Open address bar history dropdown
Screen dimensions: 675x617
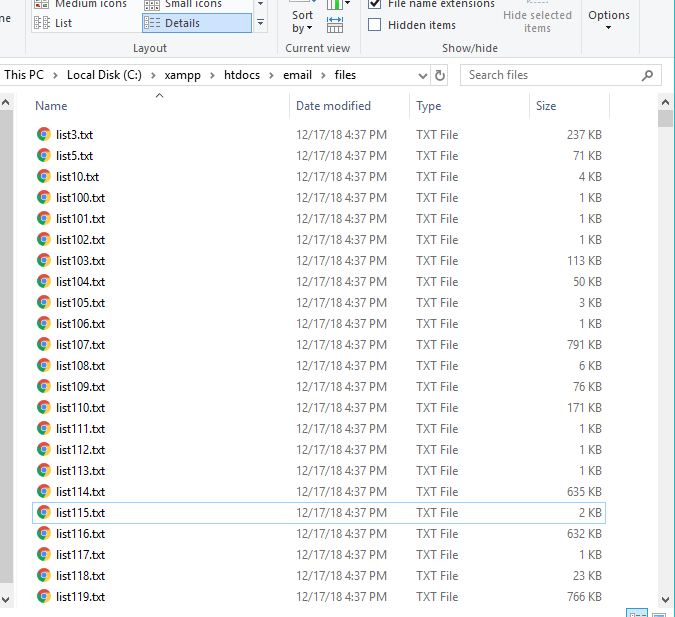pyautogui.click(x=423, y=76)
